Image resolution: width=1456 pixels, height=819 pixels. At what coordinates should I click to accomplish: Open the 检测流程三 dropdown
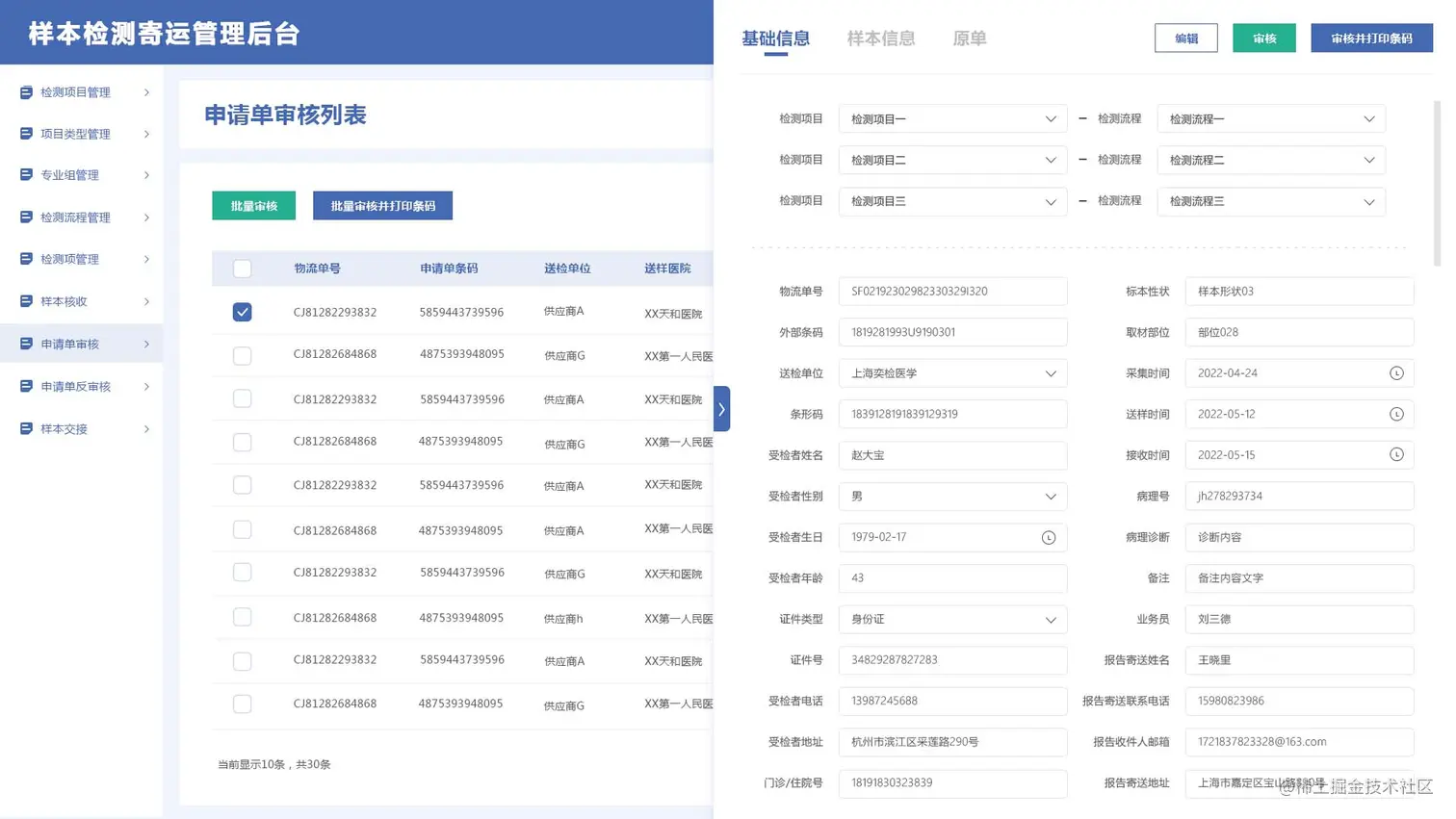(x=1271, y=201)
